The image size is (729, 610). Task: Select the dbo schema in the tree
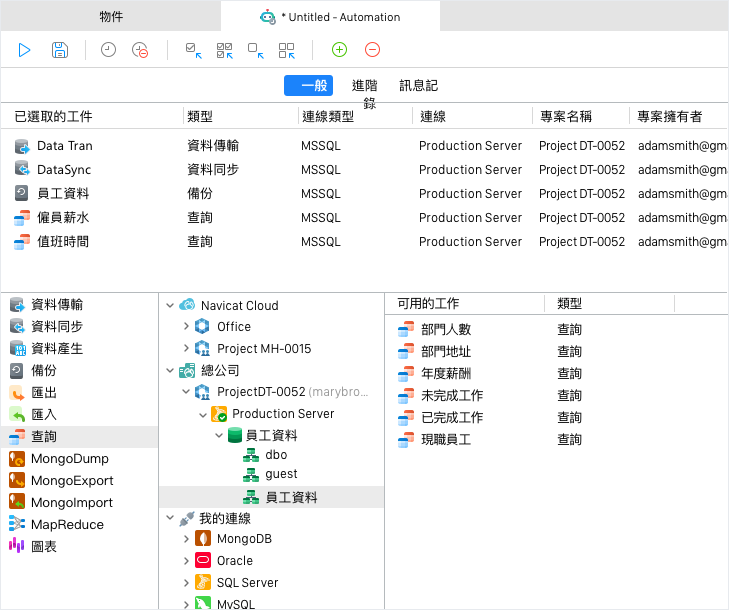(x=276, y=455)
